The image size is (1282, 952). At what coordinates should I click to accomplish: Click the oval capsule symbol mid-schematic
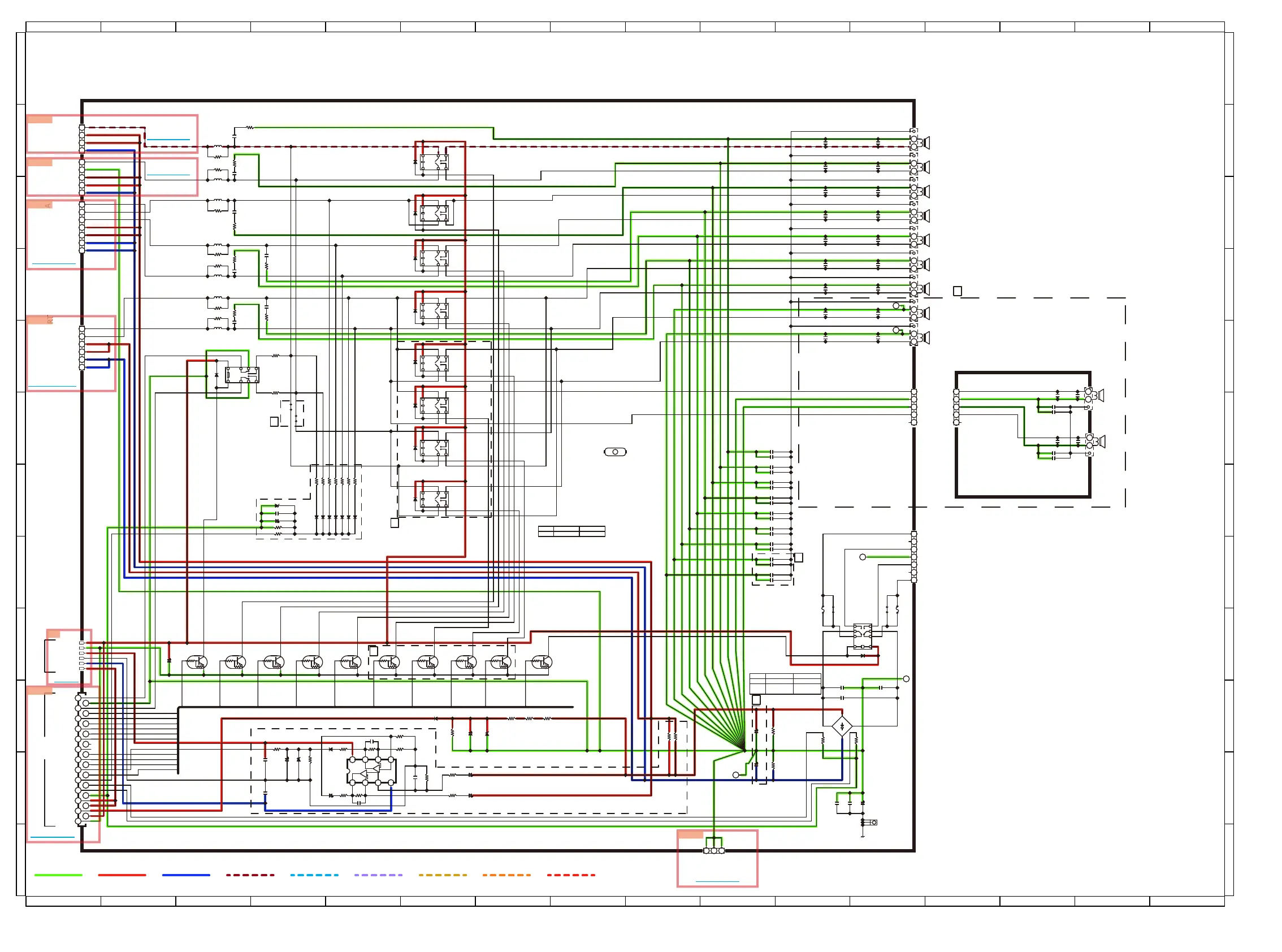click(x=615, y=452)
